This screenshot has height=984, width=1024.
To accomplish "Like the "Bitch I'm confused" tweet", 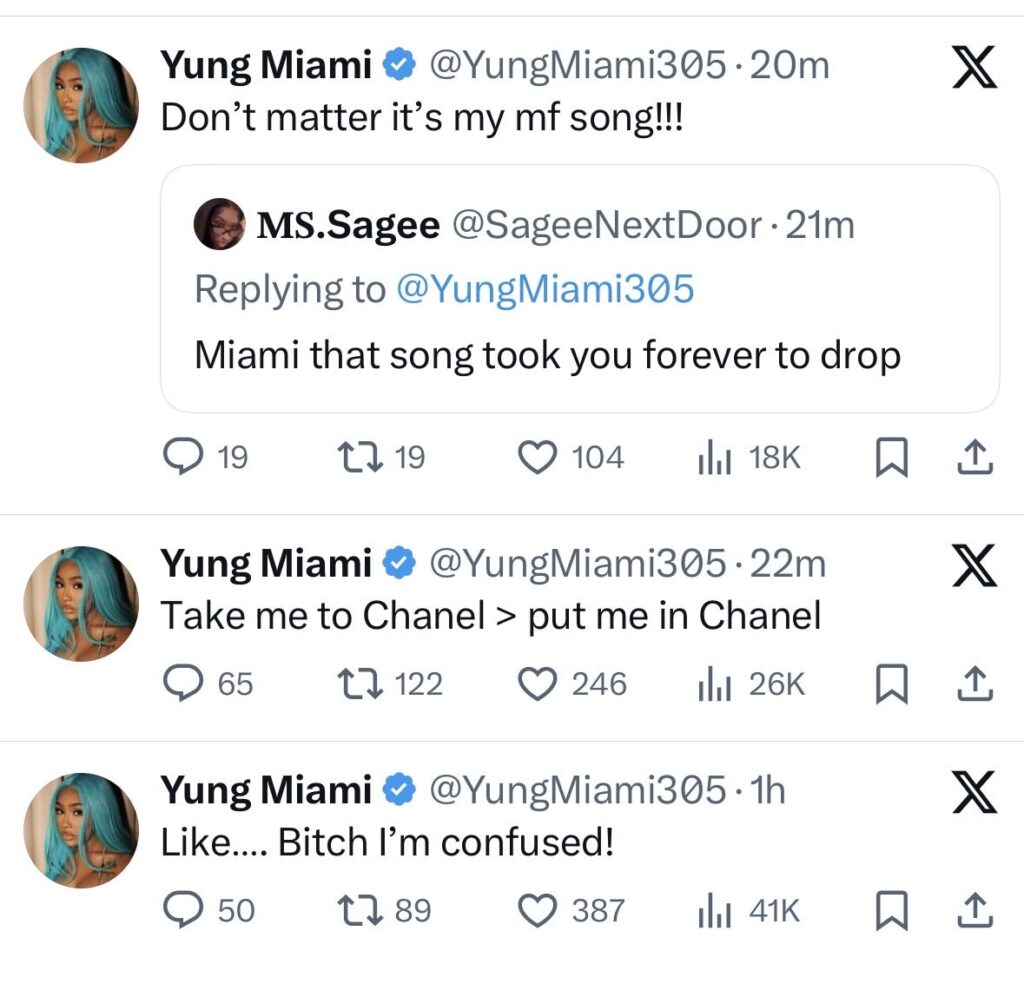I will click(x=538, y=910).
